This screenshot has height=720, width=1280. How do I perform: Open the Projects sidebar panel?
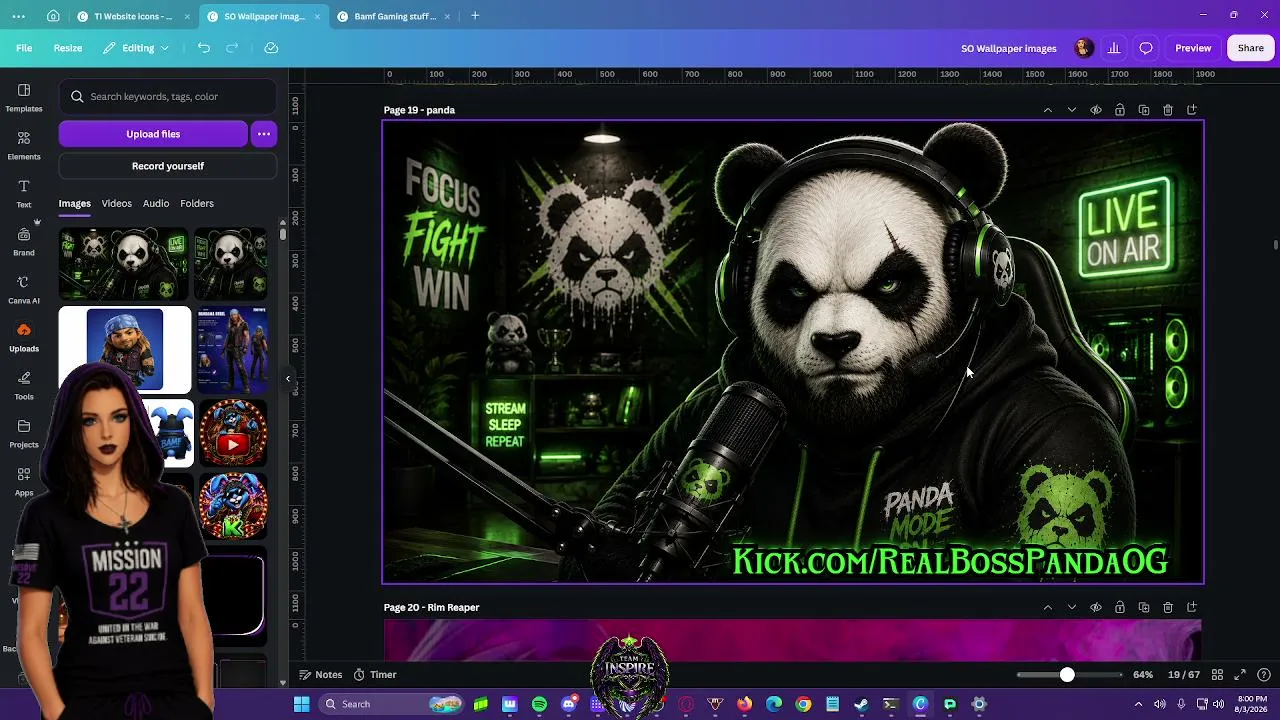pos(24,433)
